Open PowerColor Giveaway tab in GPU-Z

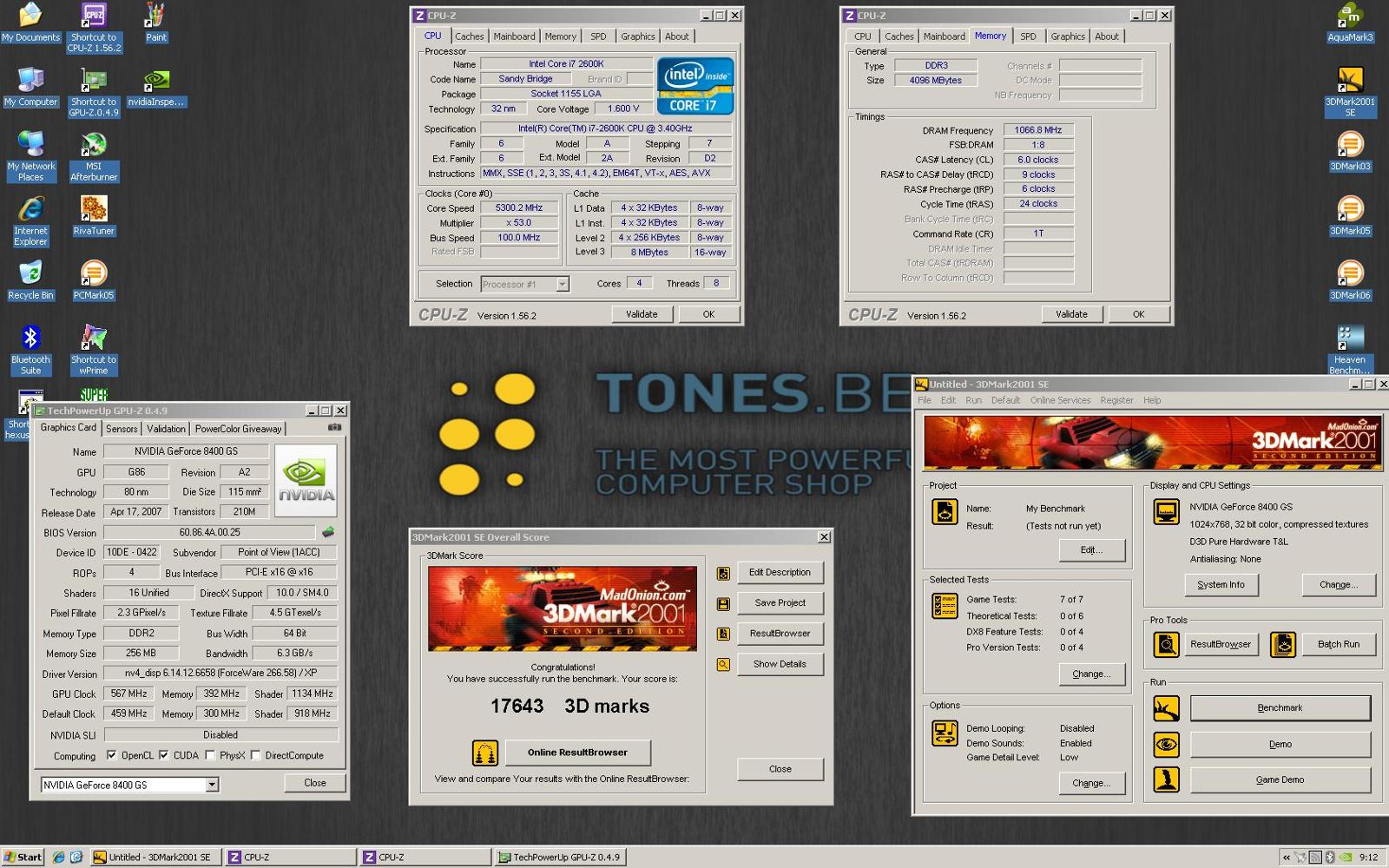click(x=238, y=429)
